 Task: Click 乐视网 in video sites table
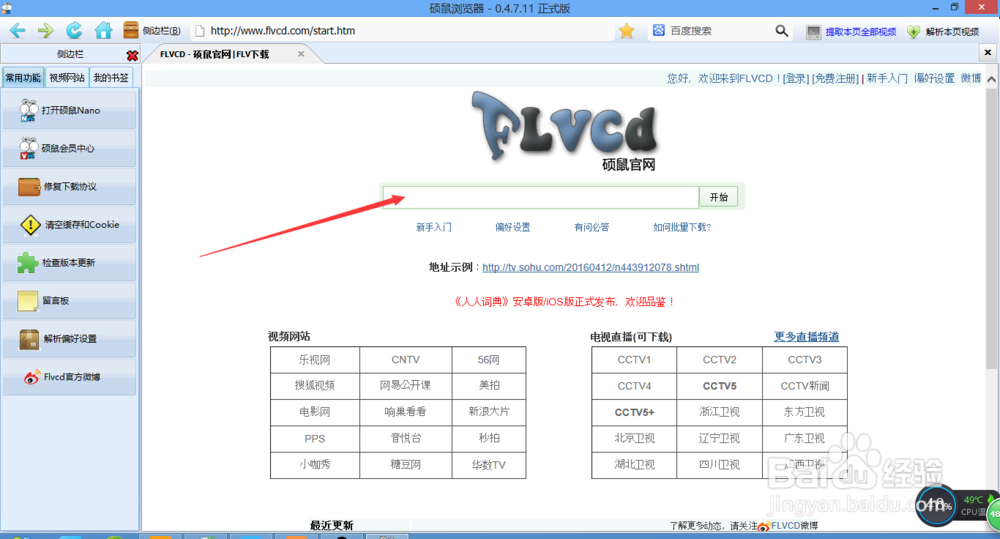point(315,360)
